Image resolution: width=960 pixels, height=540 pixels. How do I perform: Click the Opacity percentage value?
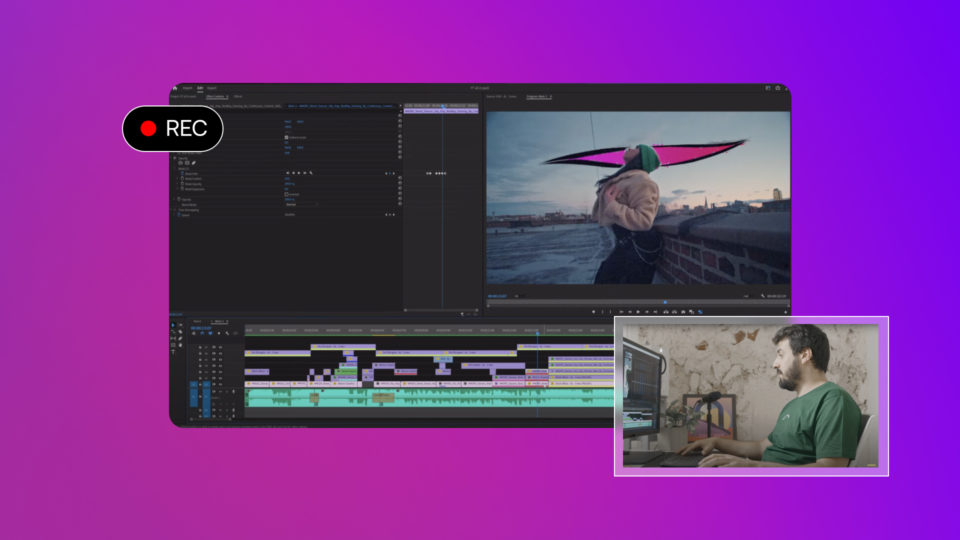(290, 200)
